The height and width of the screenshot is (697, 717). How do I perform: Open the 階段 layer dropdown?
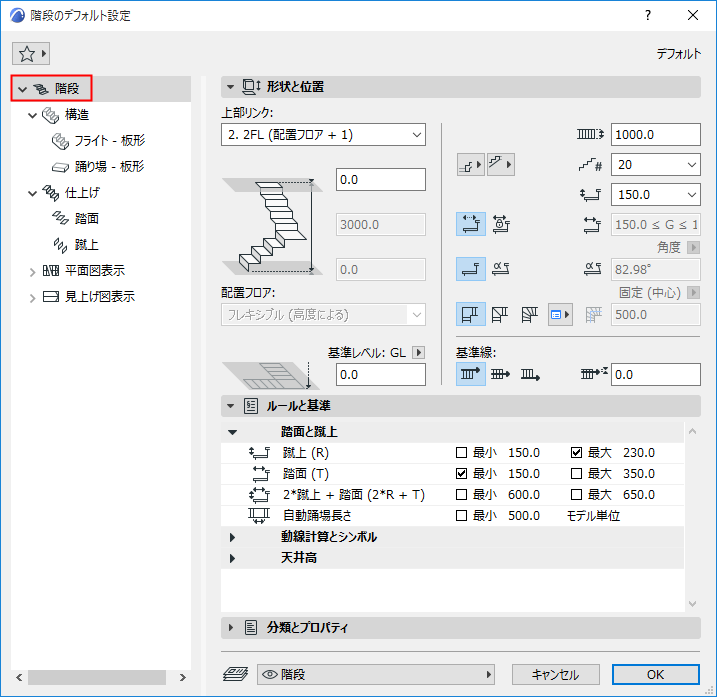376,674
